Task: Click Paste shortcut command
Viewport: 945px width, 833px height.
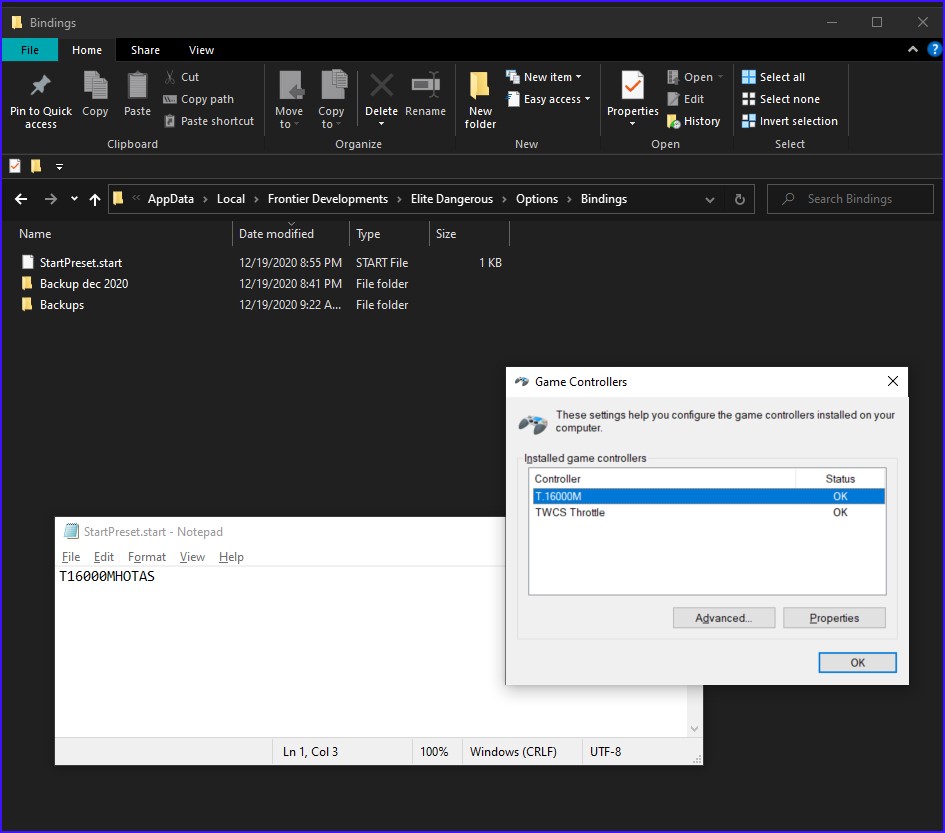Action: (x=209, y=121)
